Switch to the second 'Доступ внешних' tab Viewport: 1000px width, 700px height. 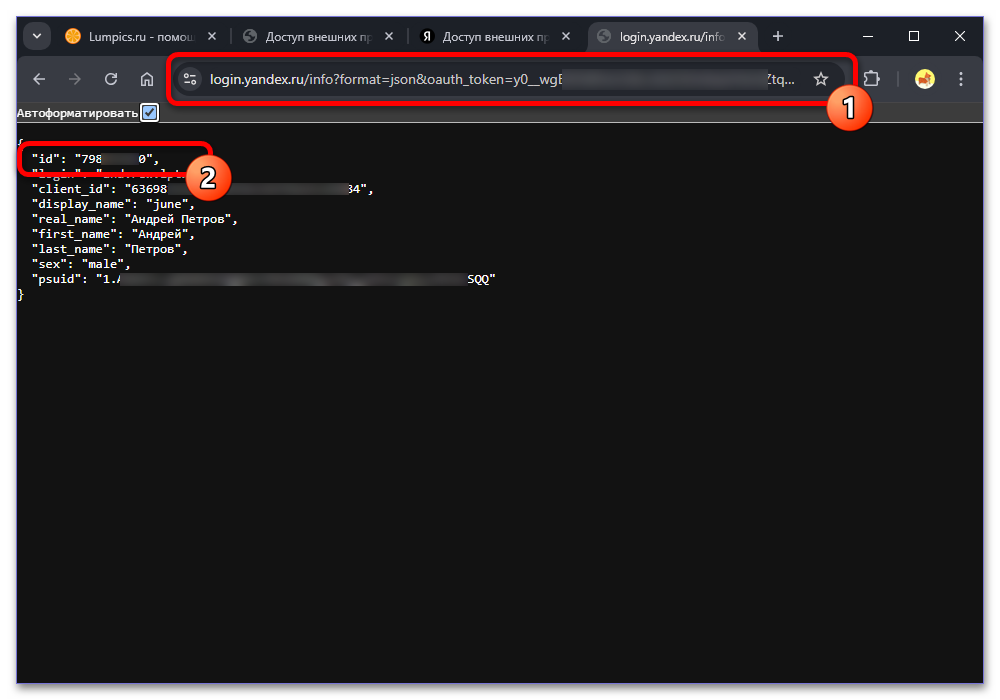495,36
